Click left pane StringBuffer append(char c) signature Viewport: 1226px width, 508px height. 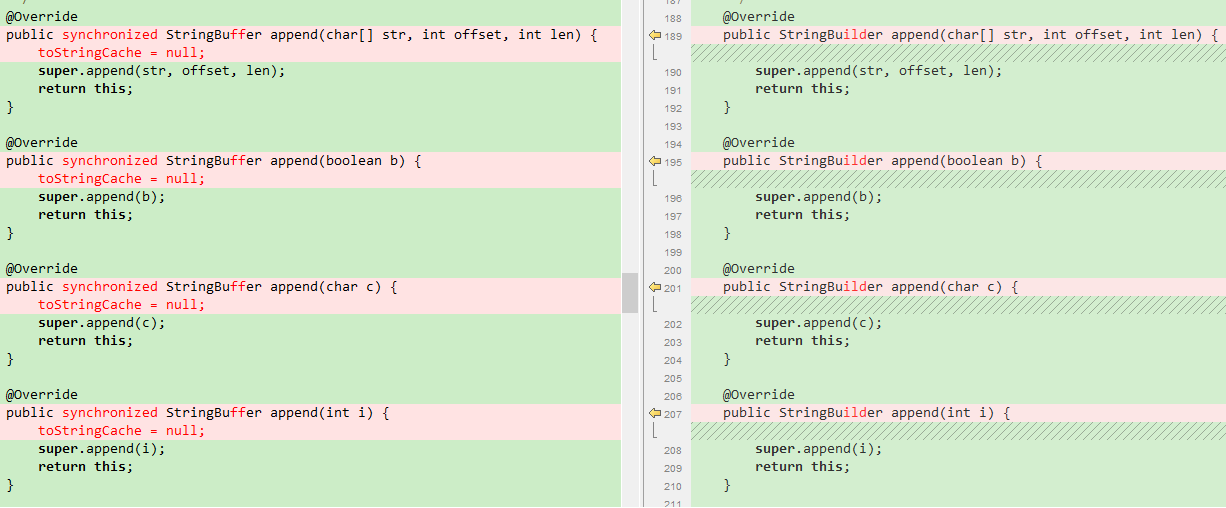click(x=202, y=287)
